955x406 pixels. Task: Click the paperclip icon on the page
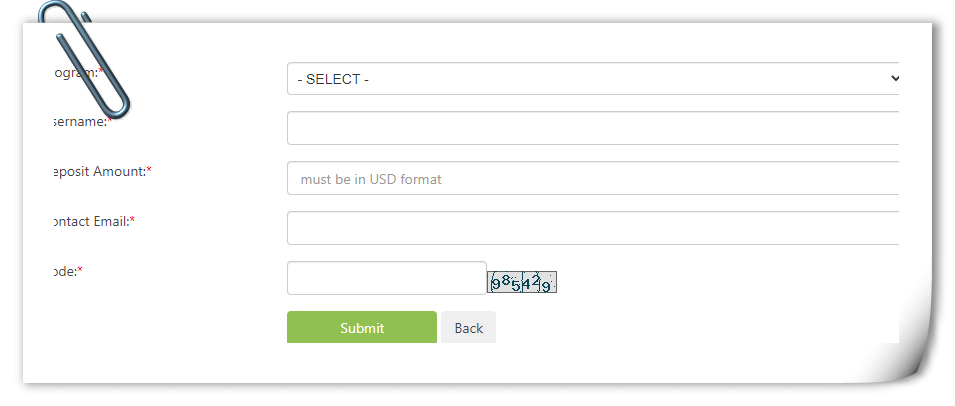83,59
